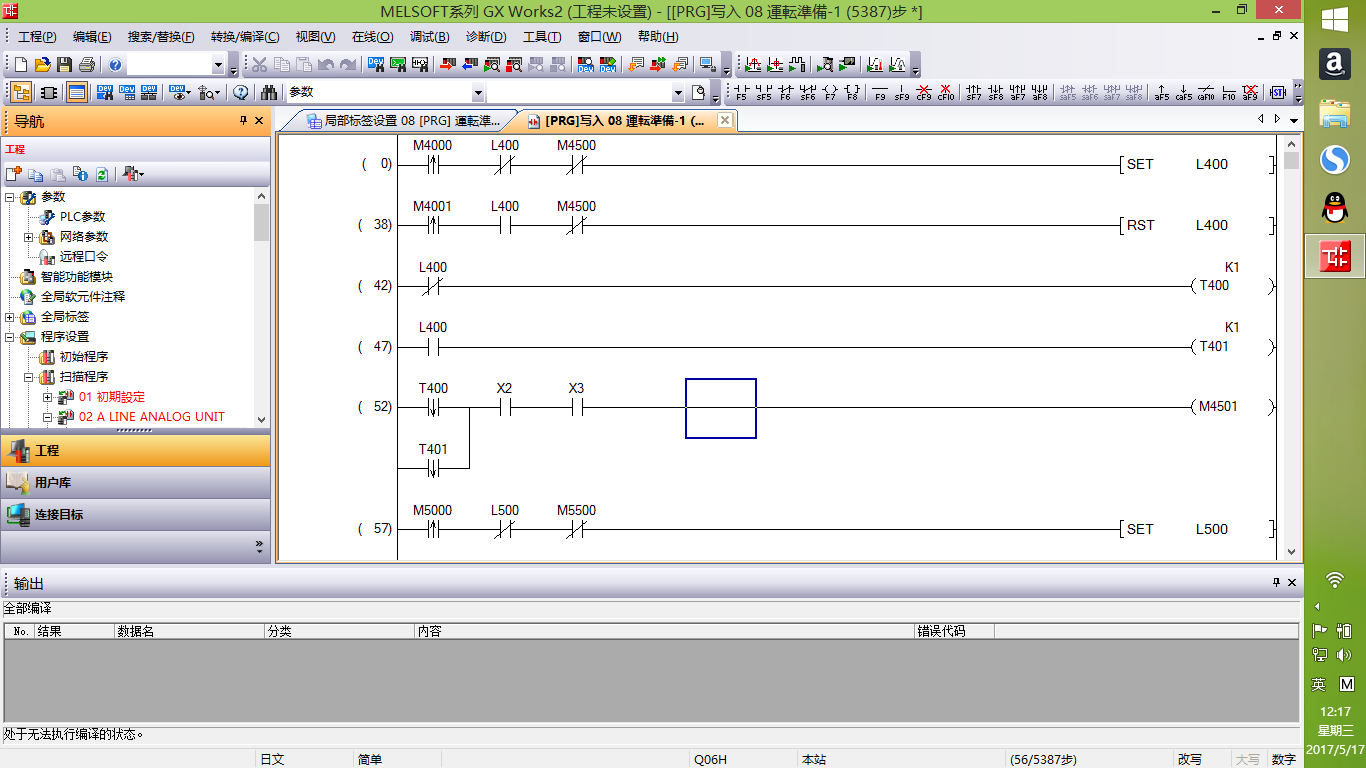Open the 参数 dropdown list
Image resolution: width=1366 pixels, height=768 pixels.
pos(478,93)
